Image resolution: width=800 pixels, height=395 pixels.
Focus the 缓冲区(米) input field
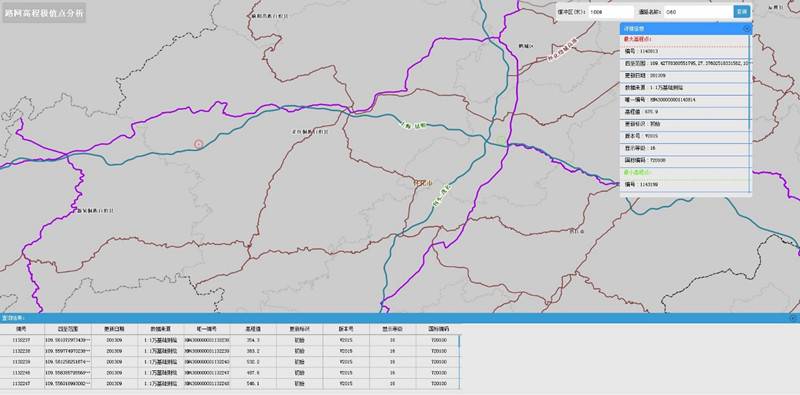(x=611, y=12)
